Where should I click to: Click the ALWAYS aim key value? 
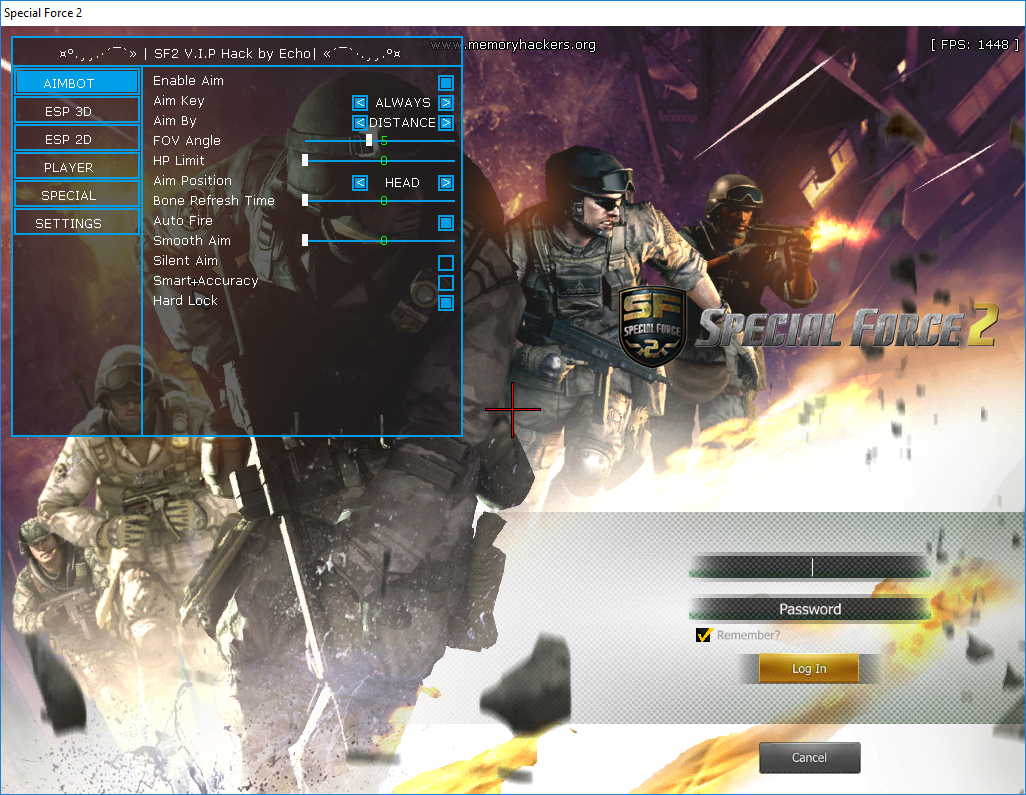click(403, 103)
